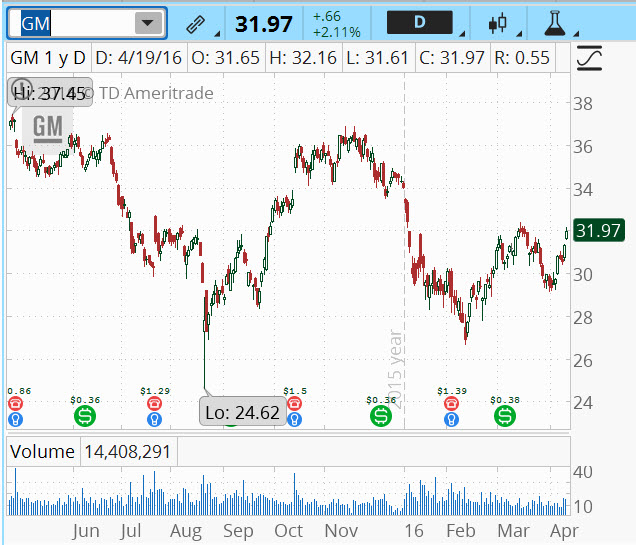The height and width of the screenshot is (545, 636).
Task: Click the blue lightbulb icon under $1.5
Action: (294, 419)
